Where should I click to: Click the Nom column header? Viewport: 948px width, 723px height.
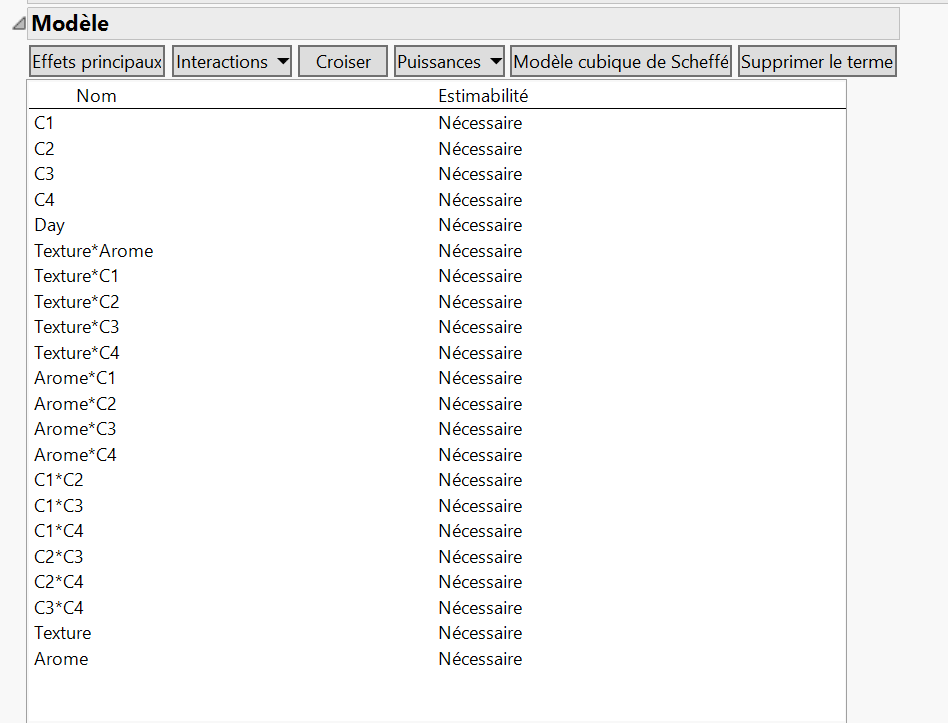click(96, 95)
